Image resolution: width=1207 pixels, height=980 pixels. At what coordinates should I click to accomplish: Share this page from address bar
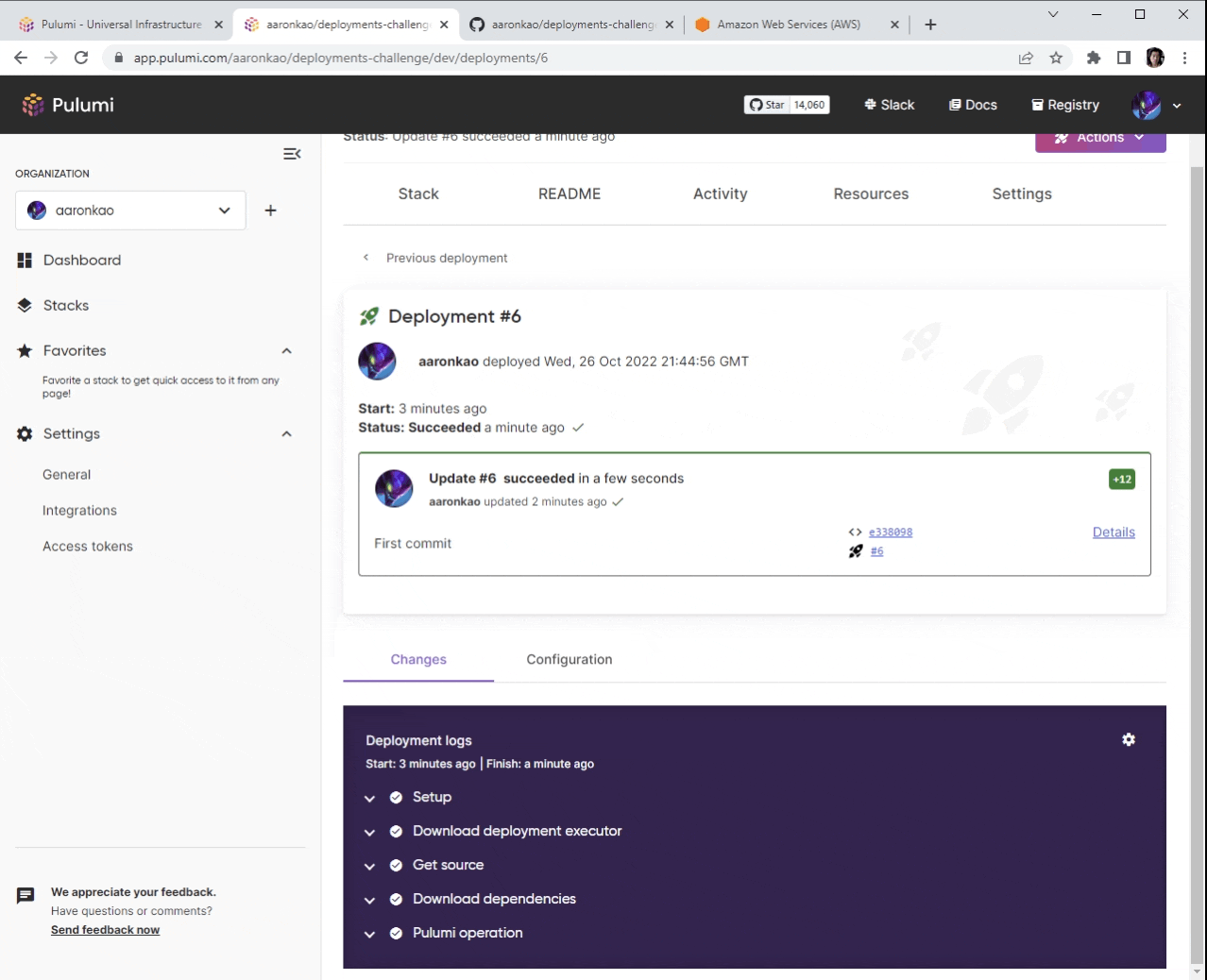pos(1026,58)
